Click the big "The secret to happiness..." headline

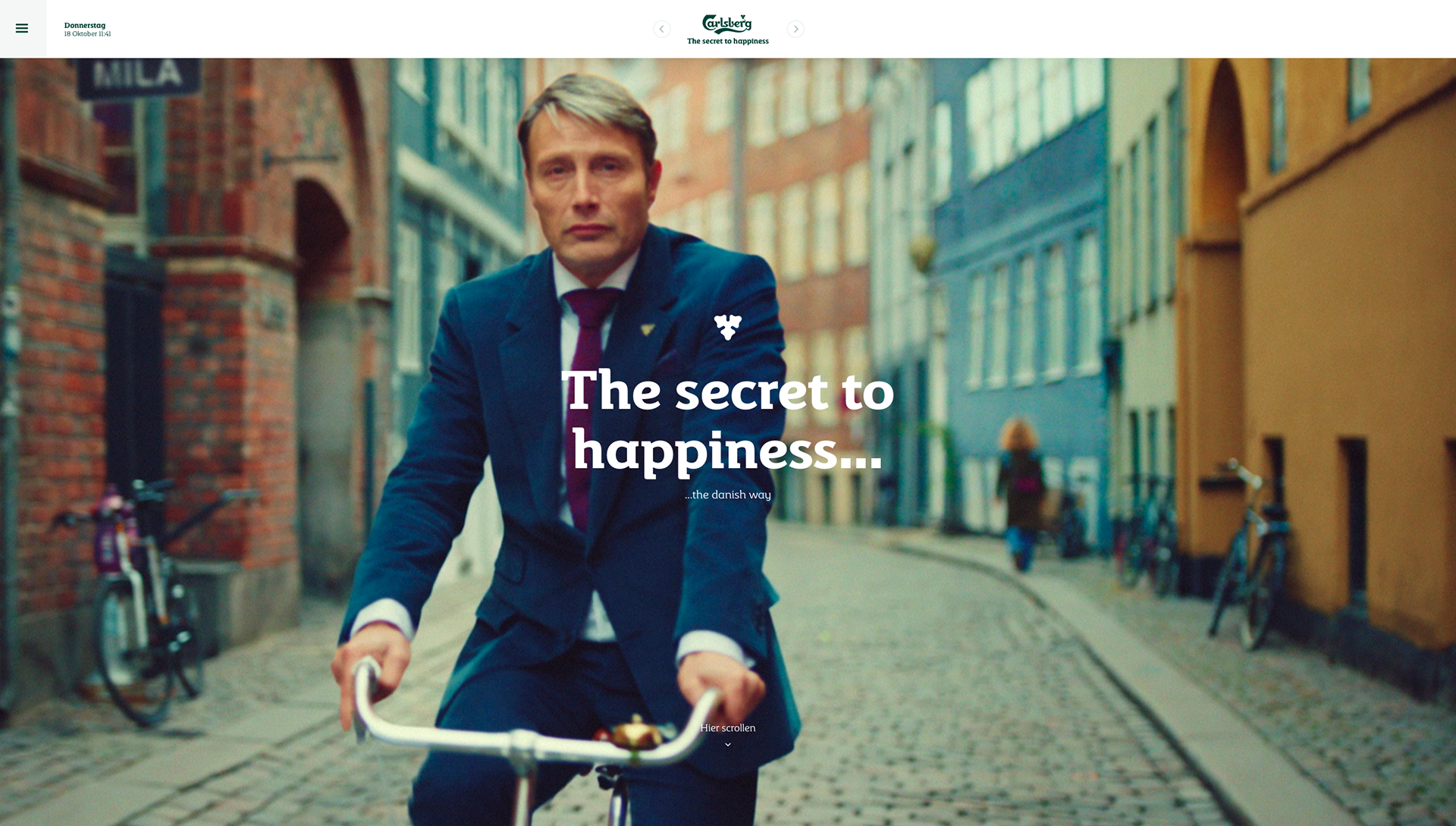point(728,421)
